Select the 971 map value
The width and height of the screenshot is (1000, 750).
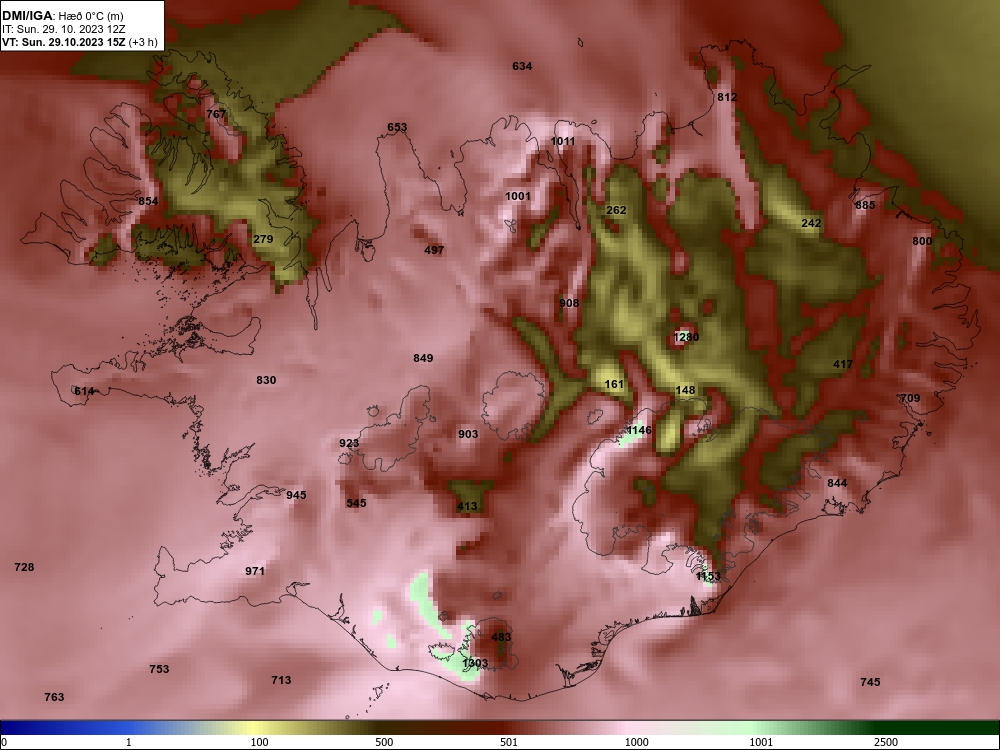pos(255,571)
